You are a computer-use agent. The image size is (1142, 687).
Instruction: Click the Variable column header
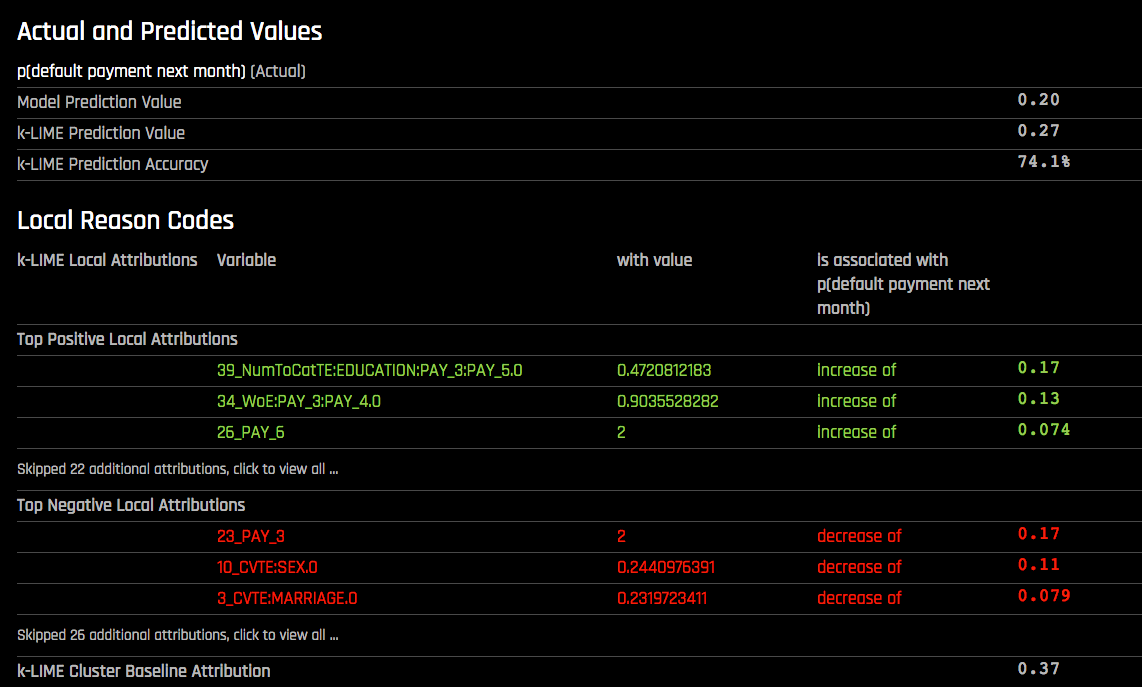coord(246,260)
